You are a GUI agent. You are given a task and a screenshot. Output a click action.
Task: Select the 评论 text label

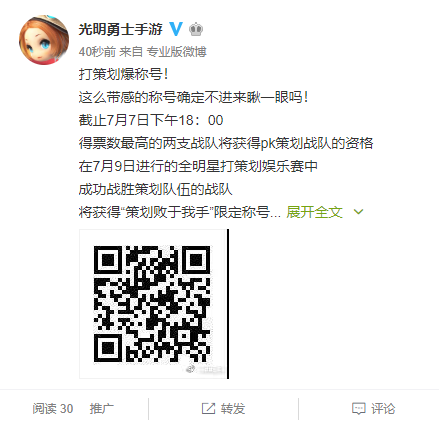pos(383,409)
